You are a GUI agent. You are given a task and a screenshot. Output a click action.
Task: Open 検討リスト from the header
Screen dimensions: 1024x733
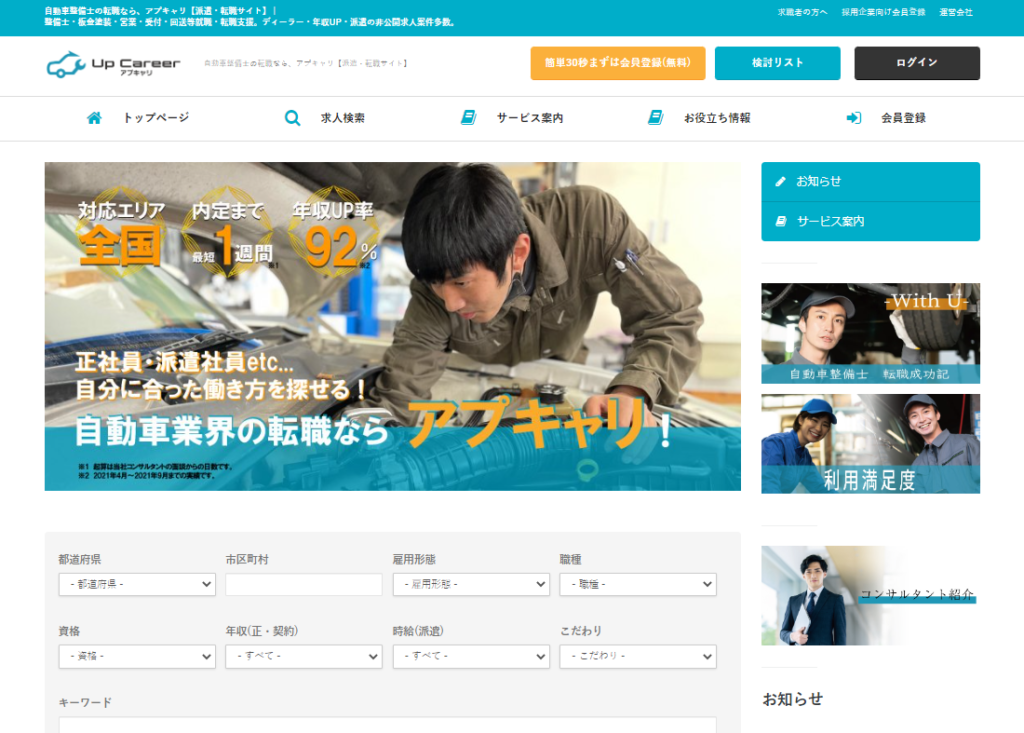[777, 63]
